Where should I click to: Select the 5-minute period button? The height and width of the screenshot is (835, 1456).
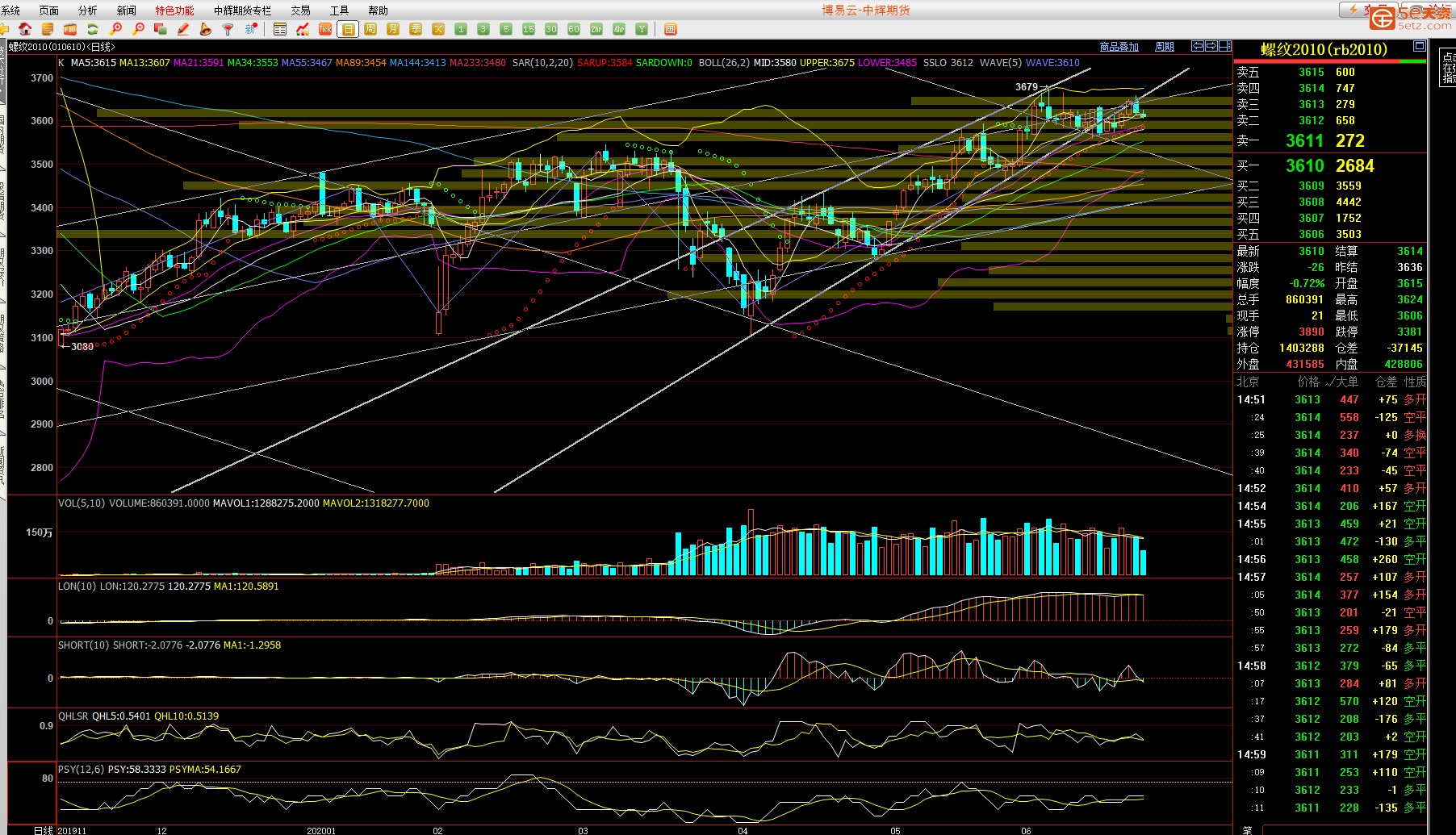tap(506, 29)
